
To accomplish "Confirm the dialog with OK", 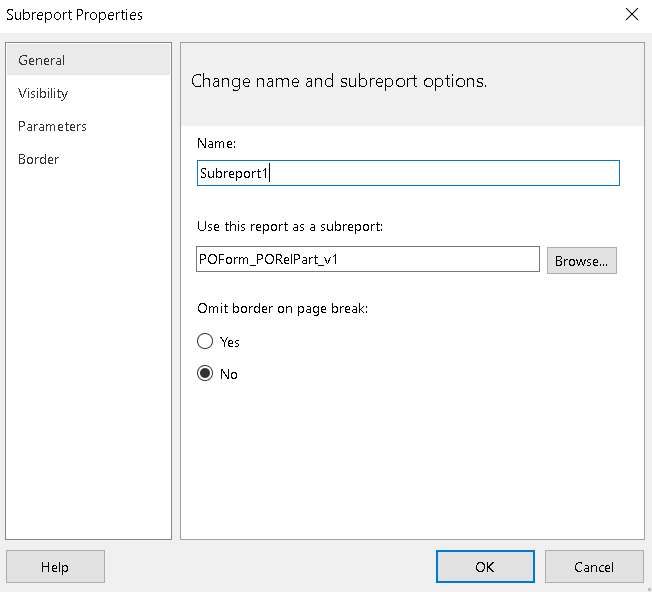I will pyautogui.click(x=485, y=567).
